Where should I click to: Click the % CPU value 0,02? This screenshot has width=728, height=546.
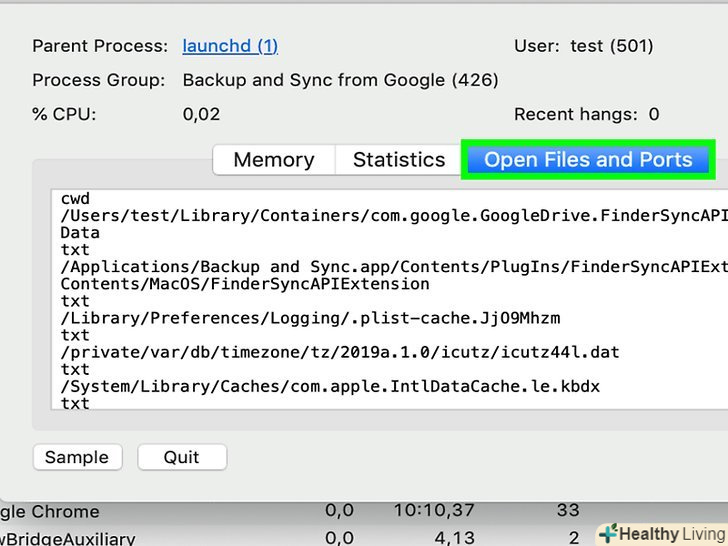(201, 114)
